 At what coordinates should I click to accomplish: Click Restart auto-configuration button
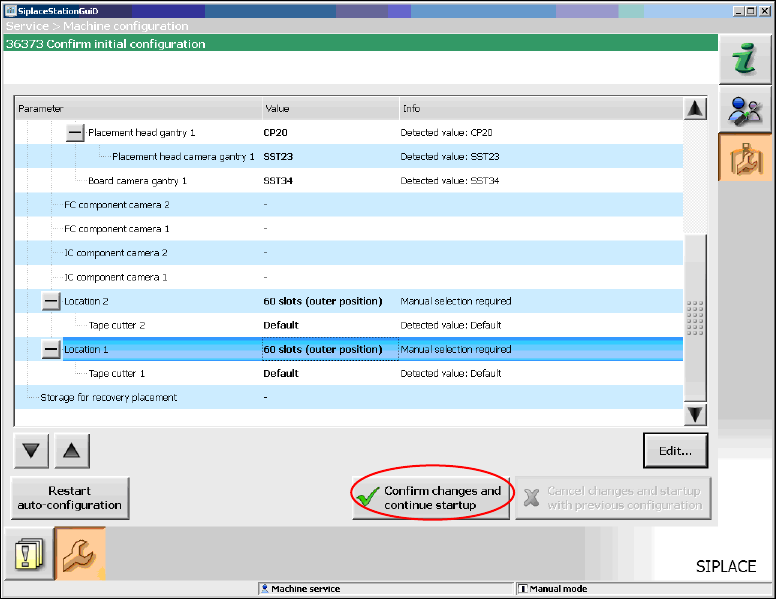70,498
